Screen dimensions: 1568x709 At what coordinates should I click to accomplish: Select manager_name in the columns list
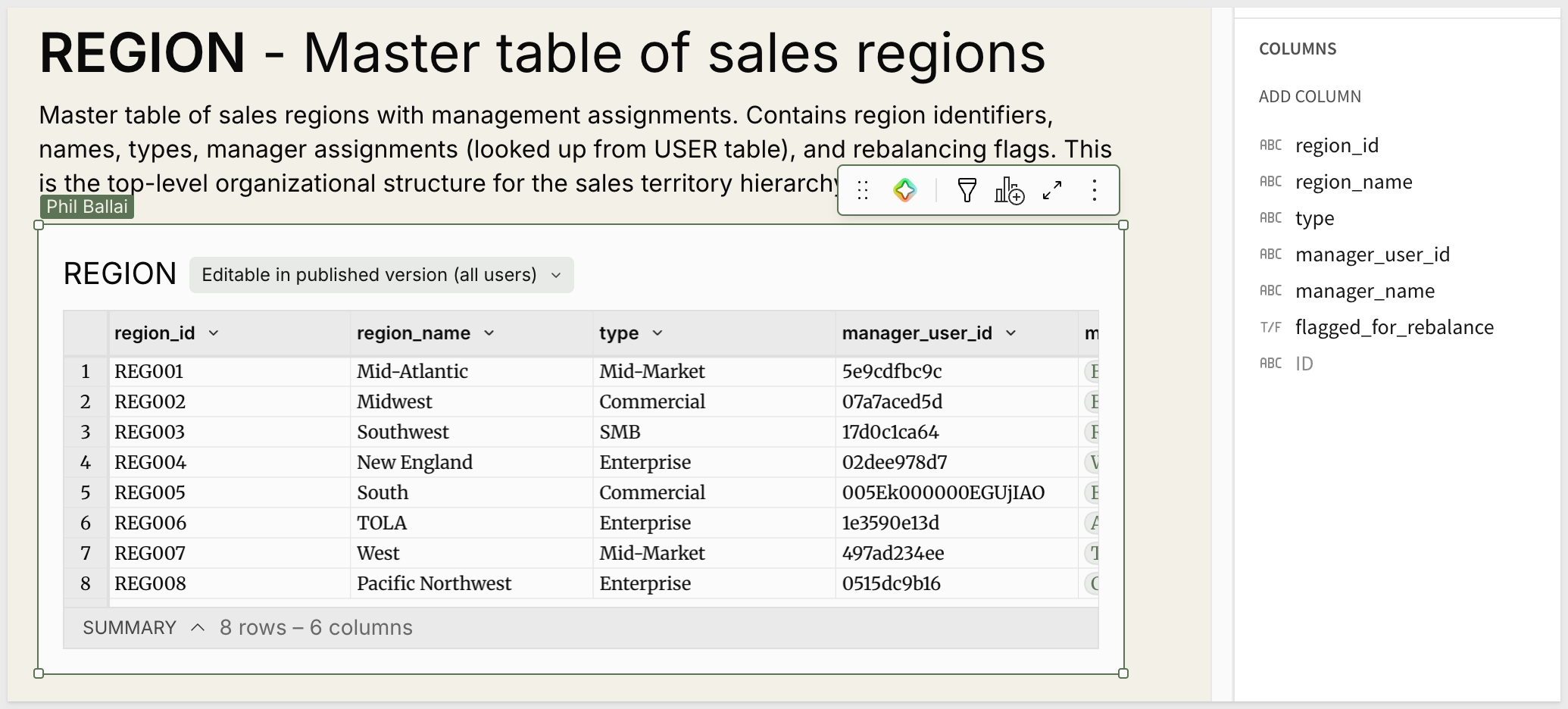click(x=1365, y=291)
